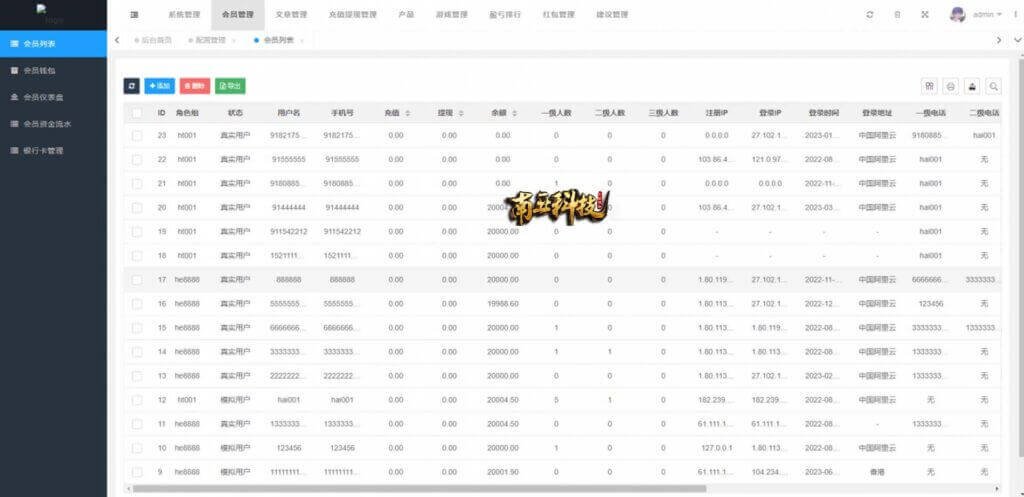Click the trash icon in top header
Screen dimensions: 1024x497
(x=897, y=15)
